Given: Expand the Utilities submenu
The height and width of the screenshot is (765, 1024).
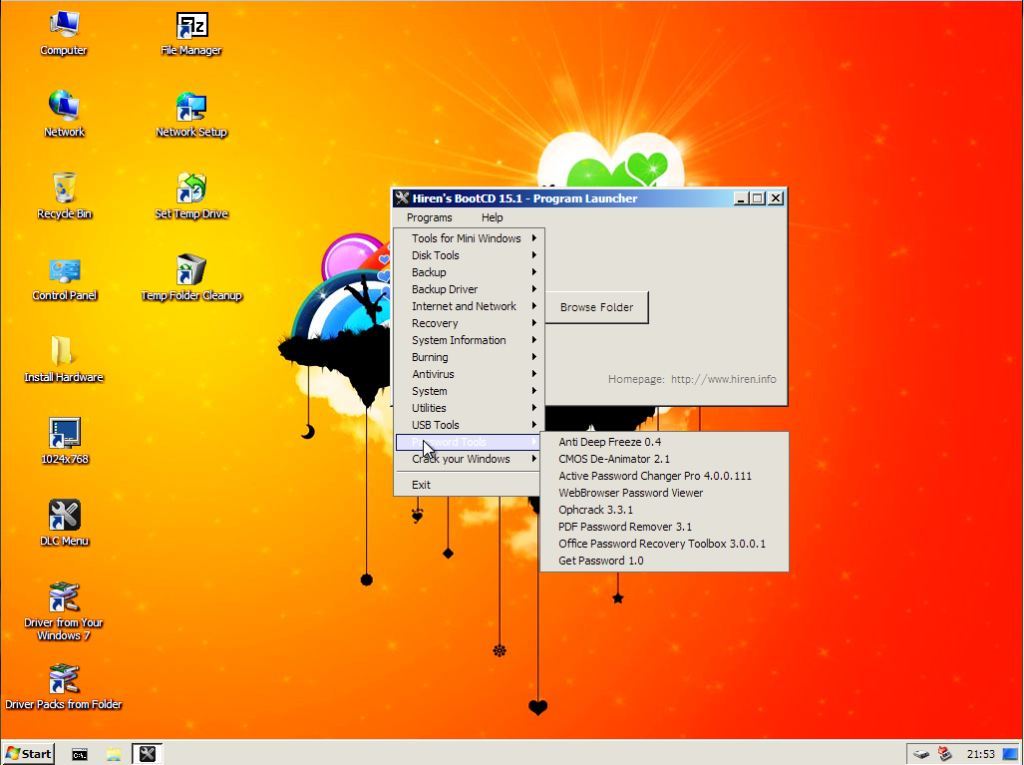Looking at the screenshot, I should 469,408.
